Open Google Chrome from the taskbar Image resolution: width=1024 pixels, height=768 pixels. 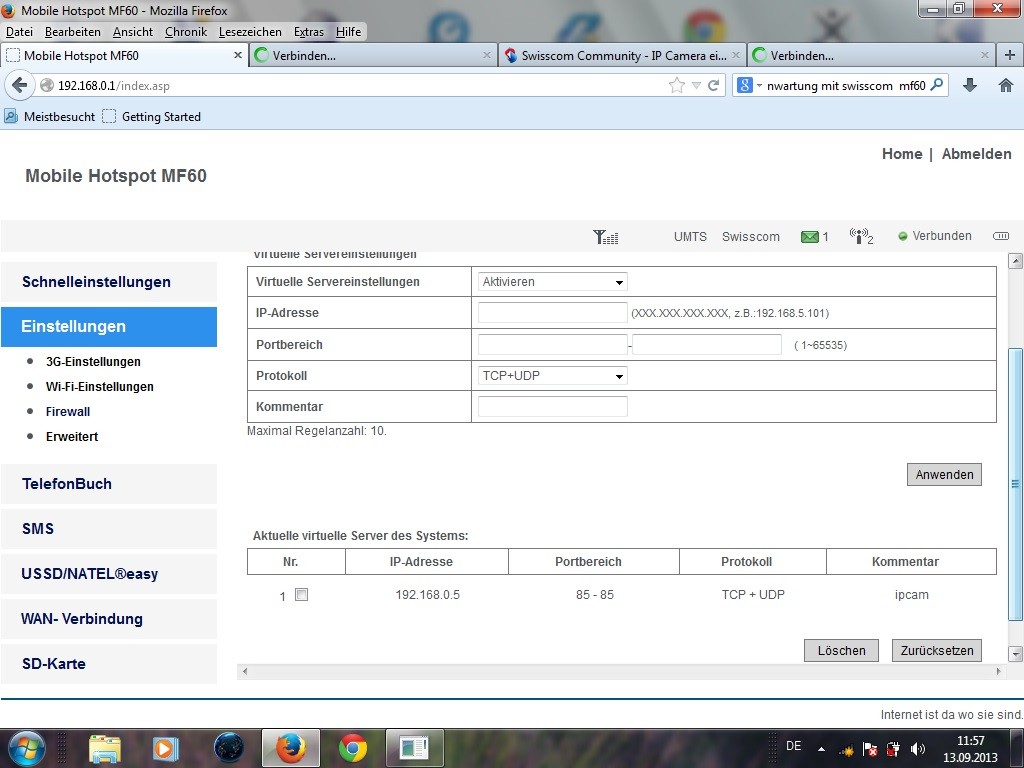click(352, 747)
